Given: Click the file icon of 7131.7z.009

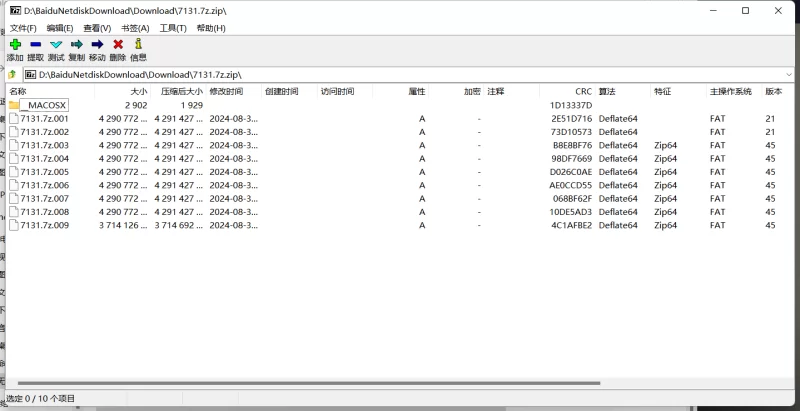Looking at the screenshot, I should tap(14, 225).
